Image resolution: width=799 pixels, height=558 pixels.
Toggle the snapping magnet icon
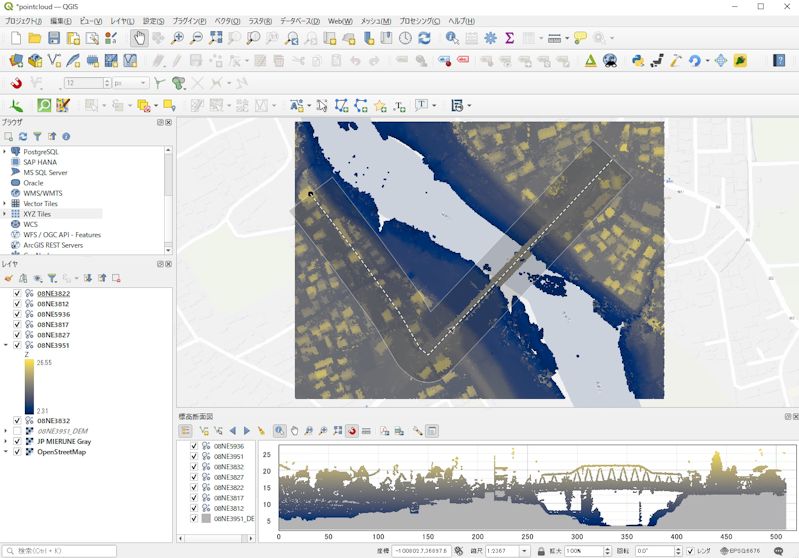pyautogui.click(x=16, y=83)
